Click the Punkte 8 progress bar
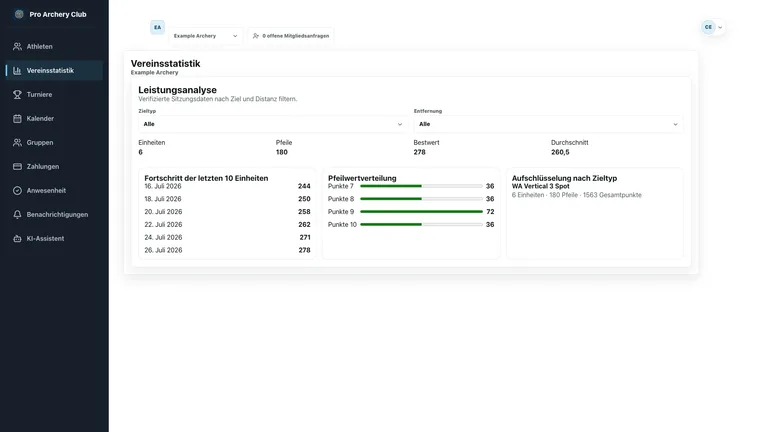 point(421,199)
